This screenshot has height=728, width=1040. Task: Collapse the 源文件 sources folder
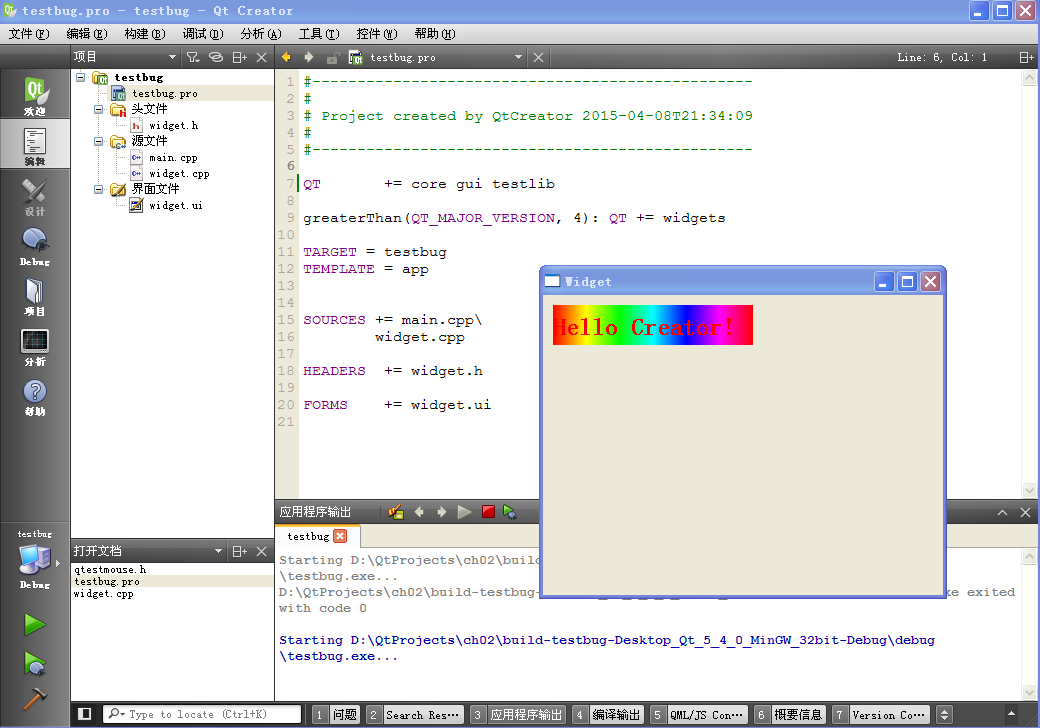(x=98, y=141)
